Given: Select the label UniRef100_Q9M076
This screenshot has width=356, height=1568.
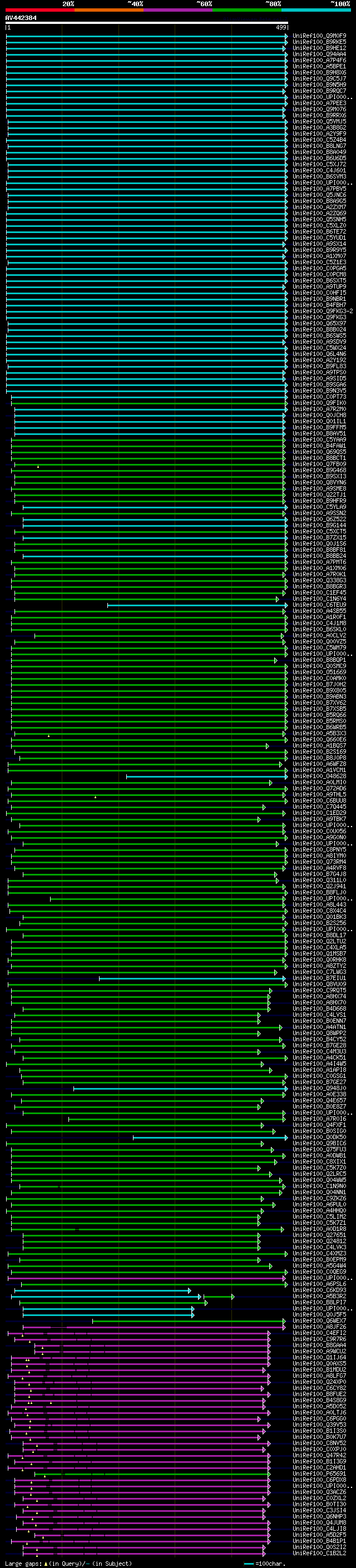Looking at the screenshot, I should [x=319, y=110].
